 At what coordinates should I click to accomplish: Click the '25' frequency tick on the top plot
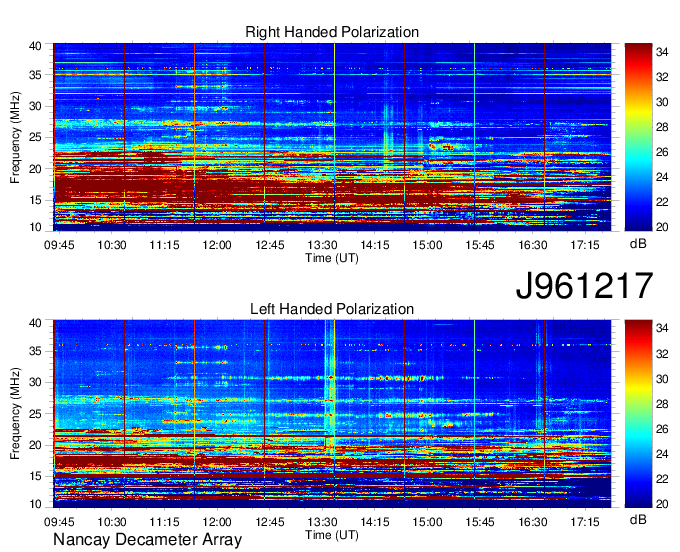tap(36, 138)
